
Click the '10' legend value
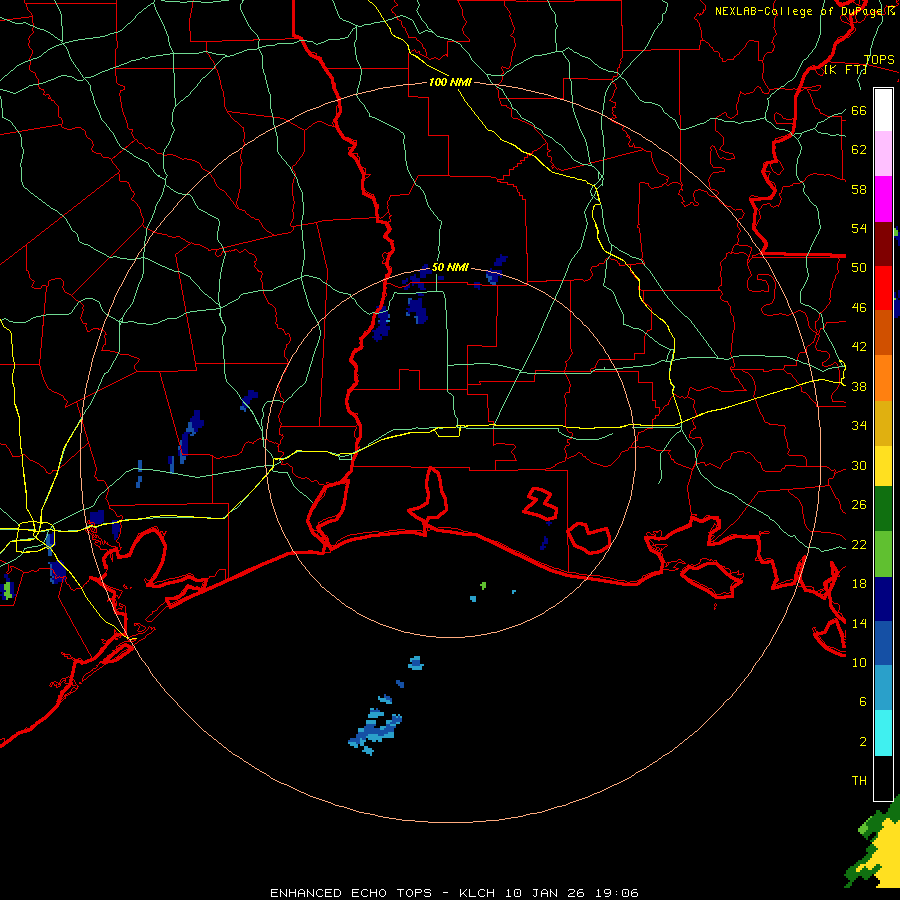pyautogui.click(x=859, y=662)
